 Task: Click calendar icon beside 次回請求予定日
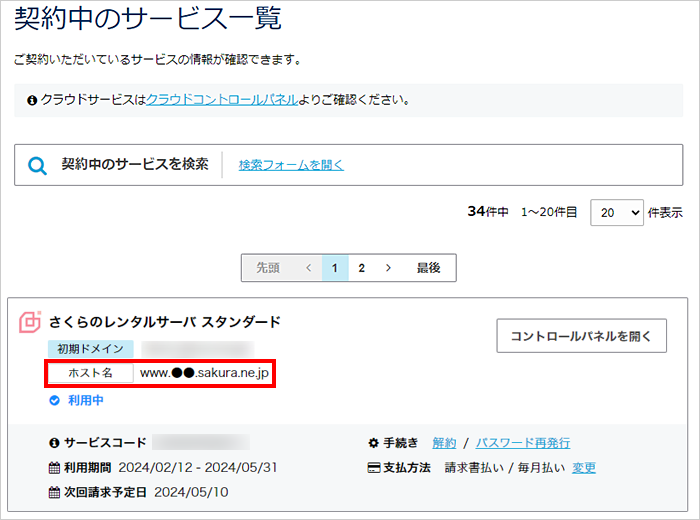[54, 492]
